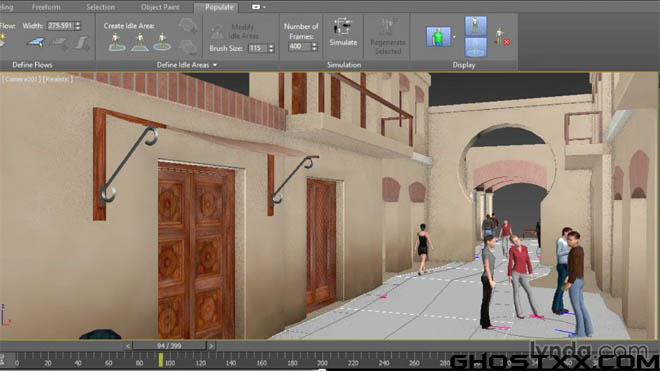Increase Number of Frames spinner up
Screen dimensions: 660x371
coord(314,44)
